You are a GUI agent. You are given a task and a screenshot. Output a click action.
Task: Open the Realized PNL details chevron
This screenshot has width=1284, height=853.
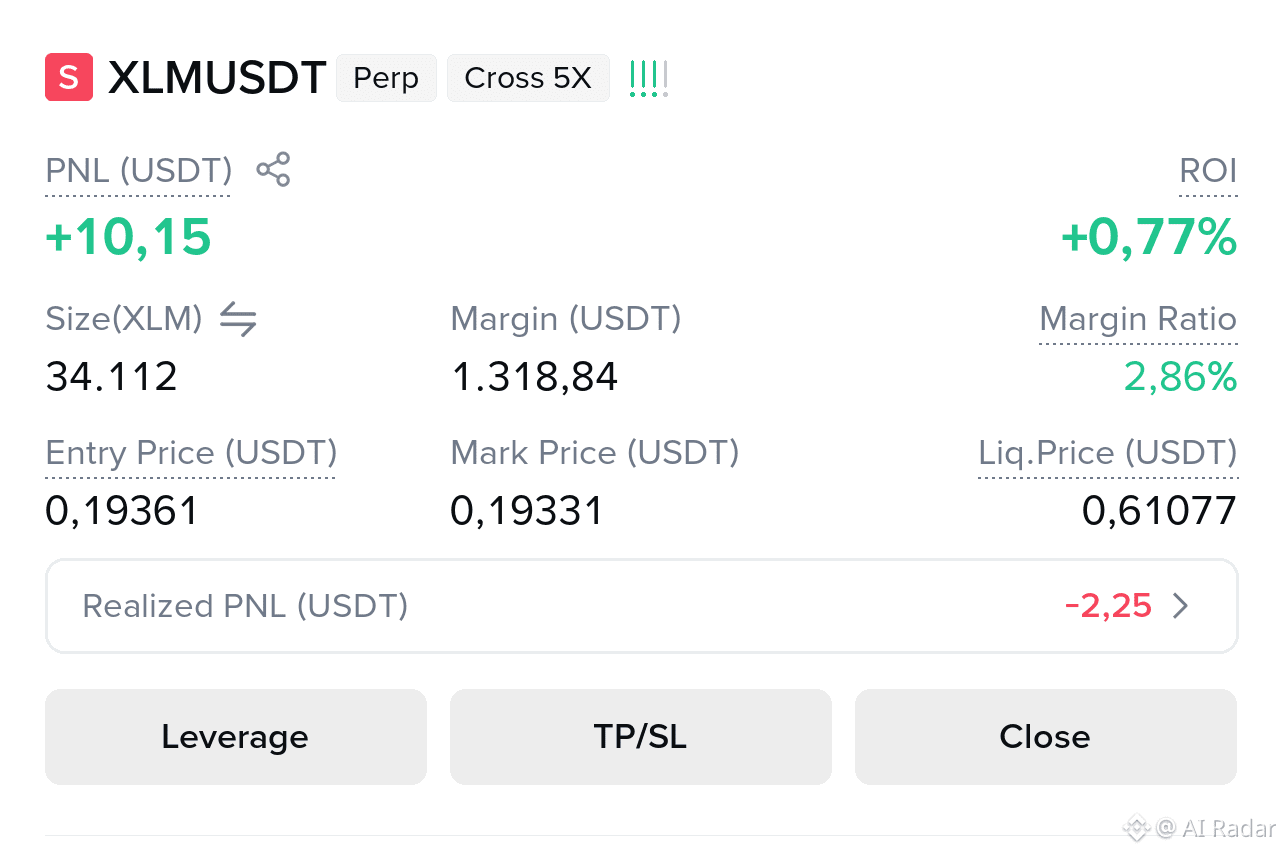[1181, 606]
